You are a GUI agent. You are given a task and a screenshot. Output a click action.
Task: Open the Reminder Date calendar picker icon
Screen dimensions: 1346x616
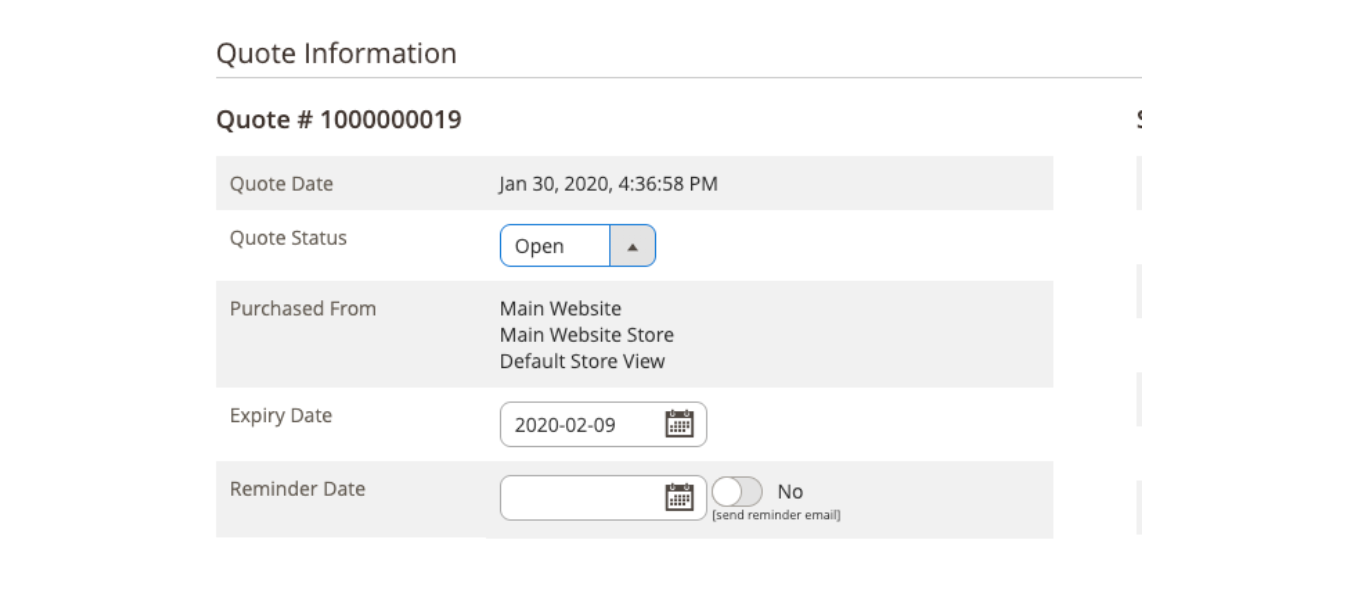pos(679,497)
